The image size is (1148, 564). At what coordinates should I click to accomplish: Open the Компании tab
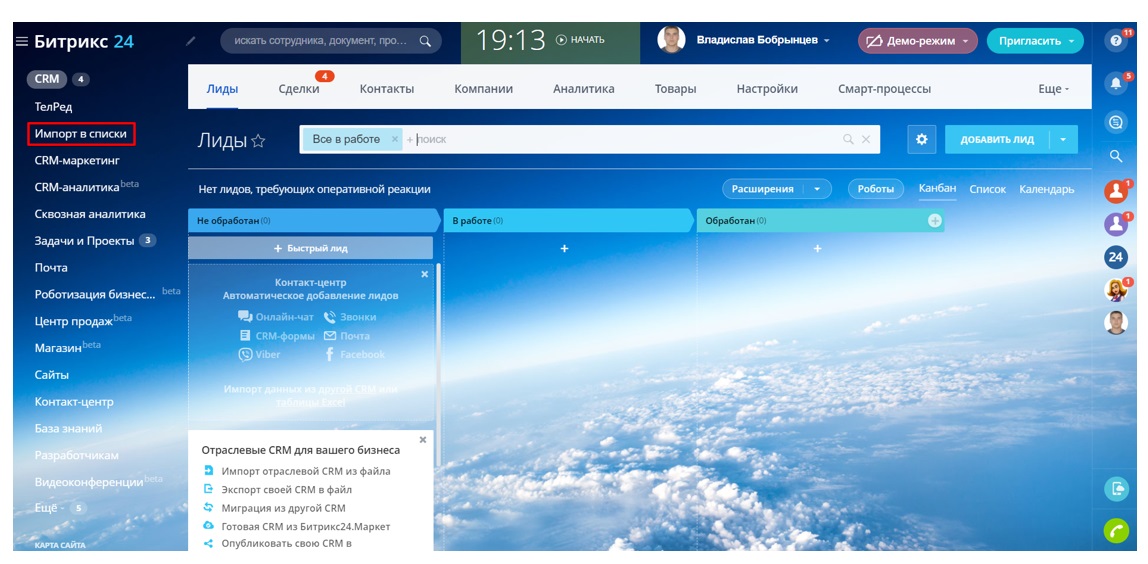(x=483, y=89)
